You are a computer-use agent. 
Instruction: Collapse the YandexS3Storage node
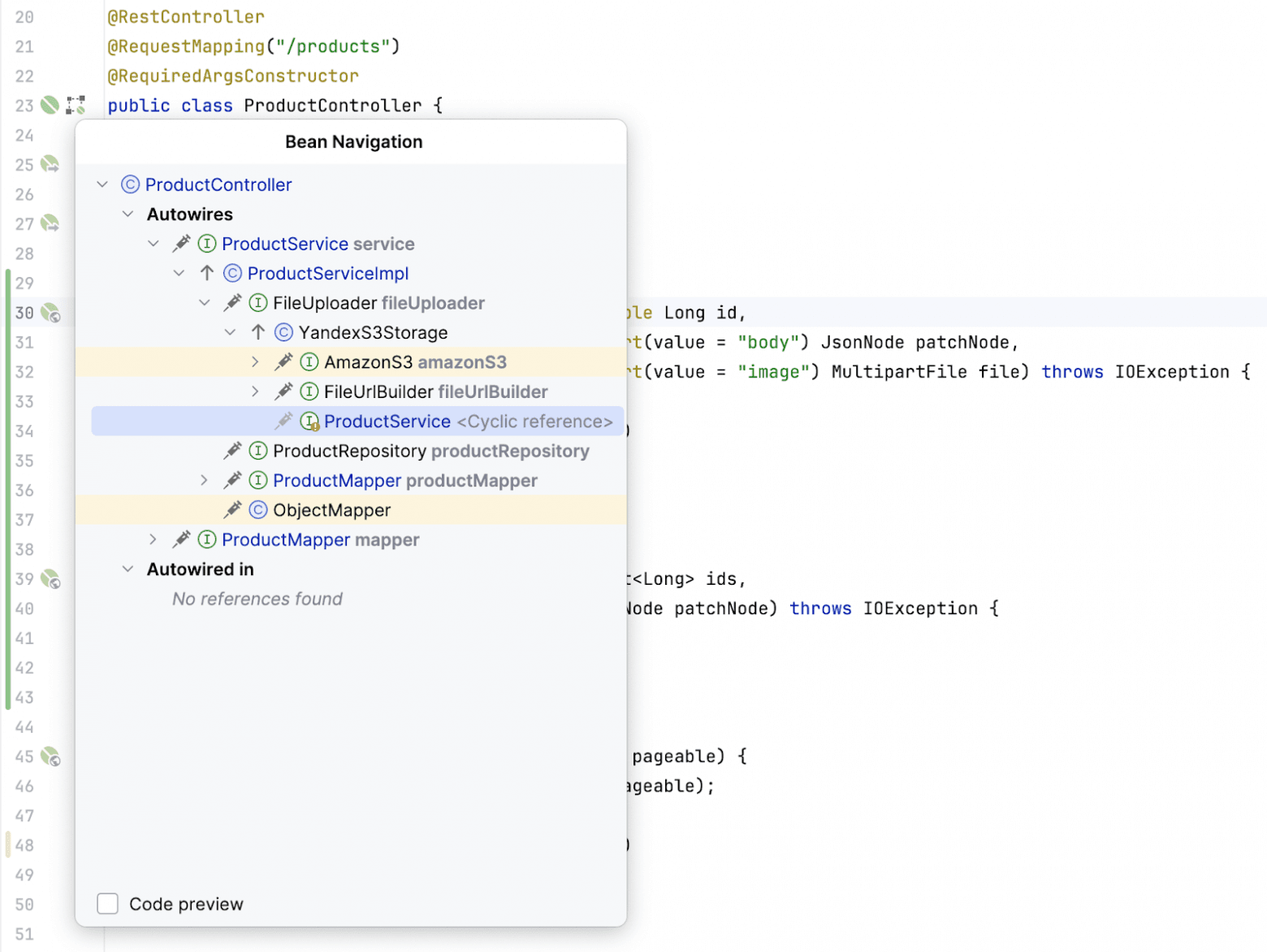click(230, 332)
